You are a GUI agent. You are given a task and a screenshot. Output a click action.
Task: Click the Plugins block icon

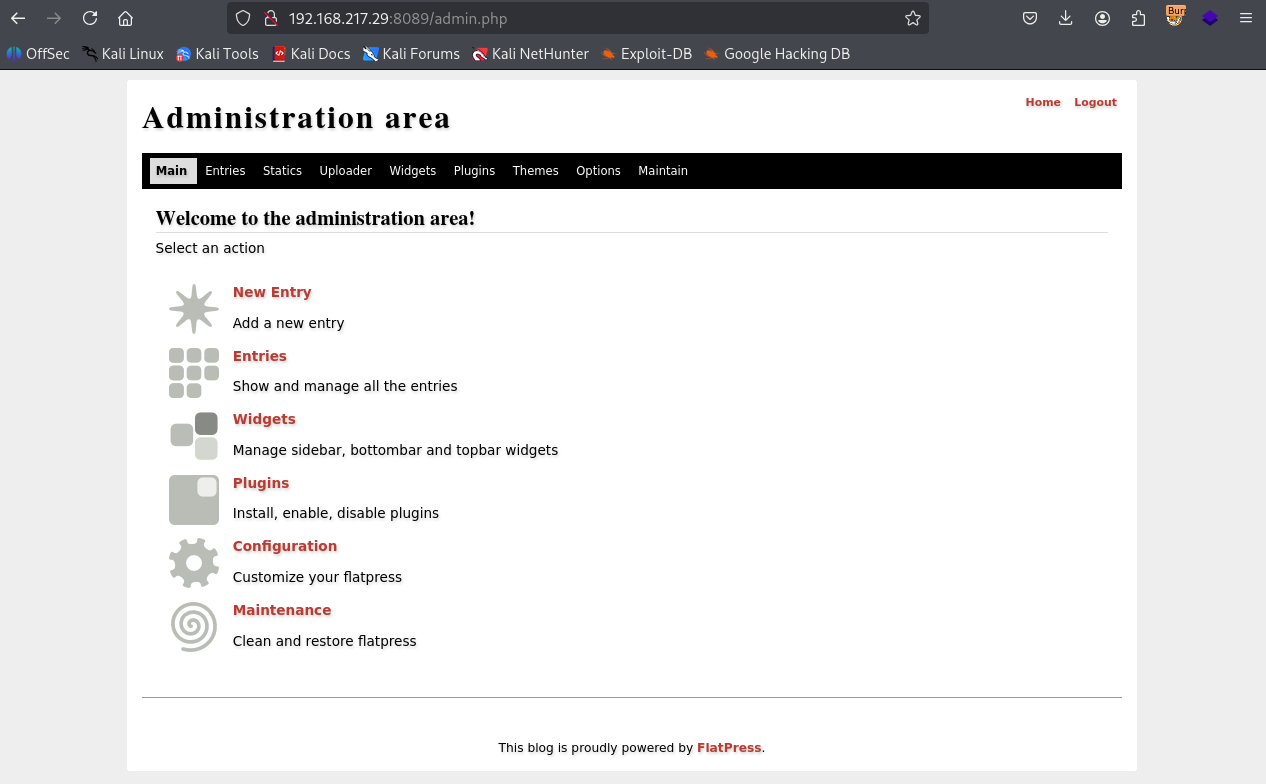(193, 500)
